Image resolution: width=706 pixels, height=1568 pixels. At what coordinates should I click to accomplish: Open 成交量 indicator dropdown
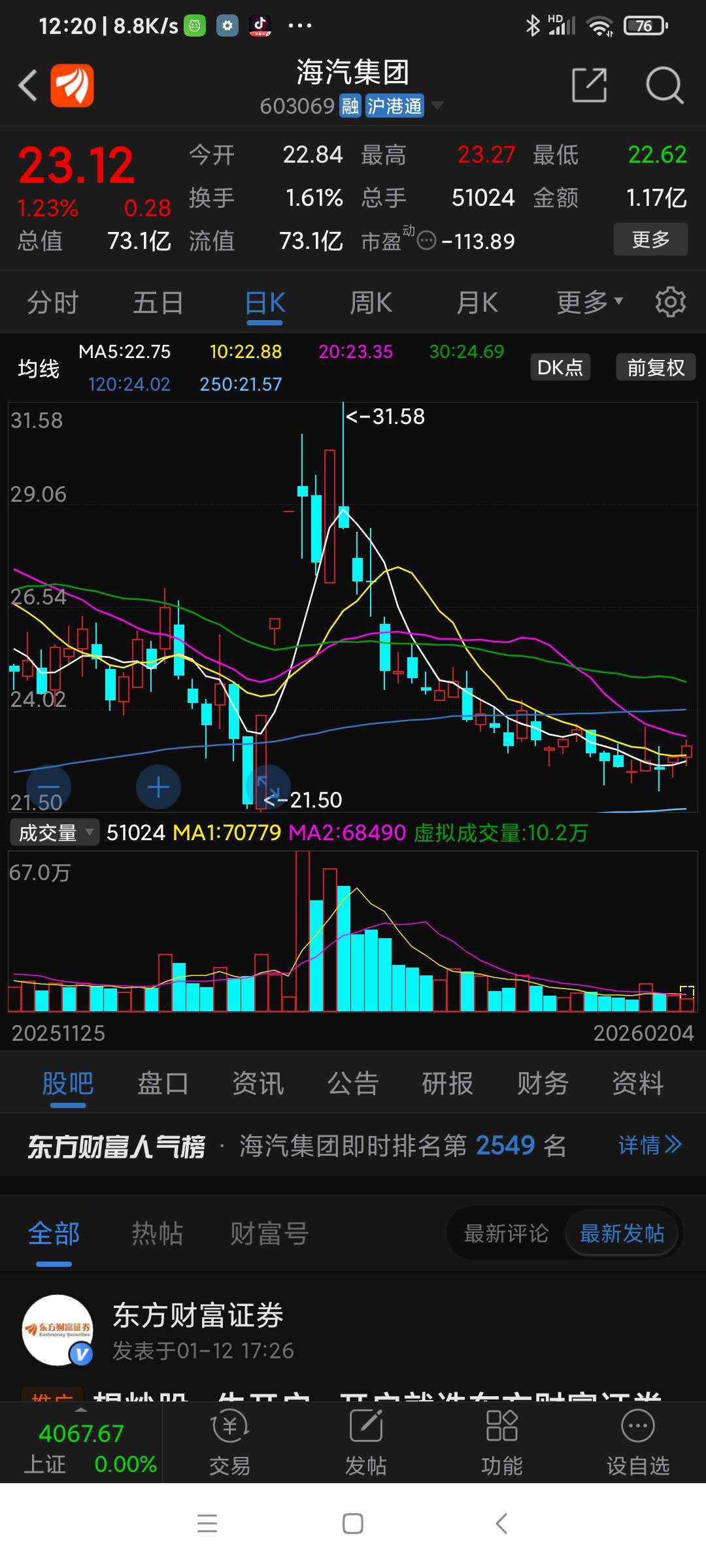tap(54, 832)
